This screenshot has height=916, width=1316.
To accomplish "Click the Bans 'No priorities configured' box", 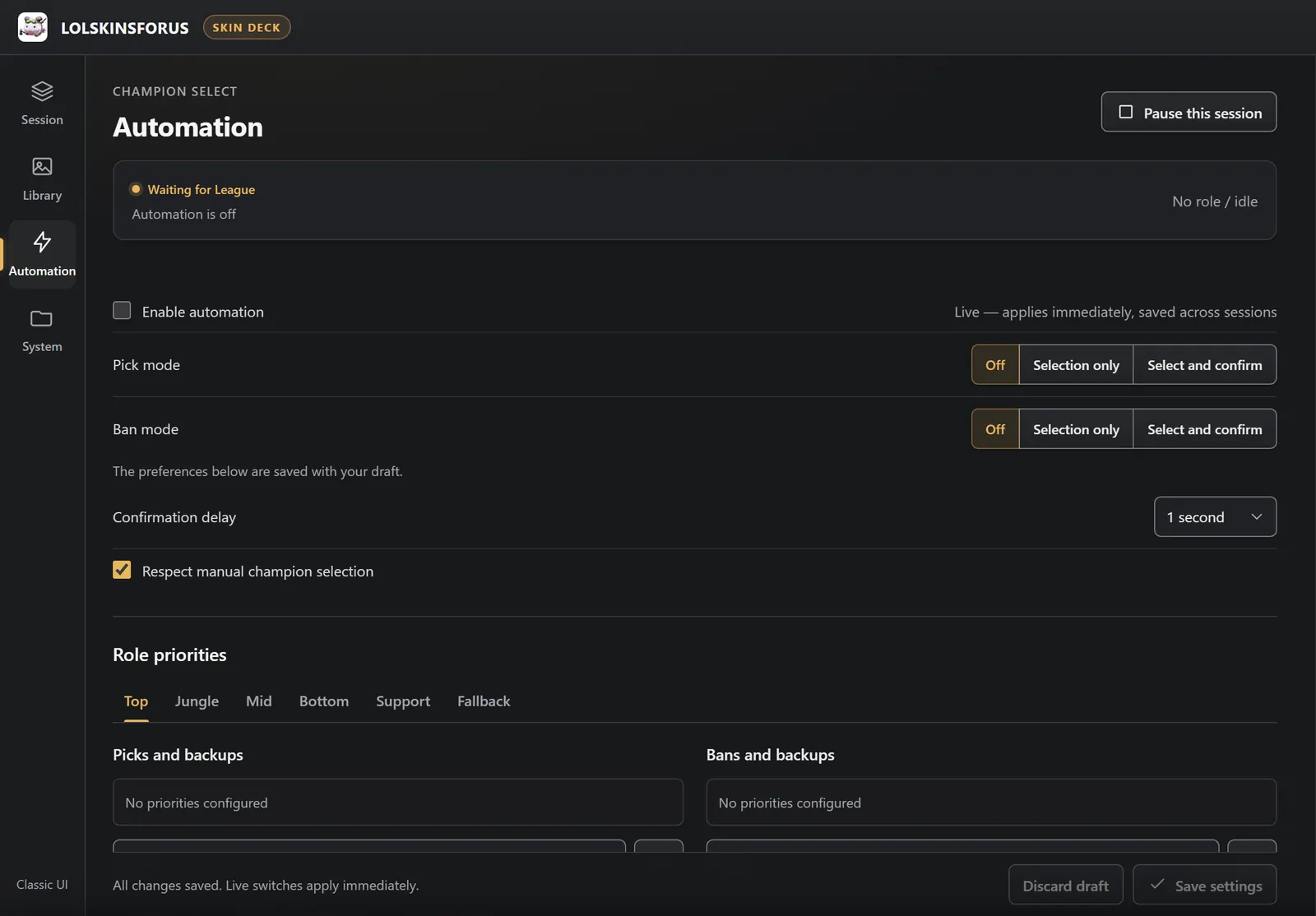I will click(991, 803).
